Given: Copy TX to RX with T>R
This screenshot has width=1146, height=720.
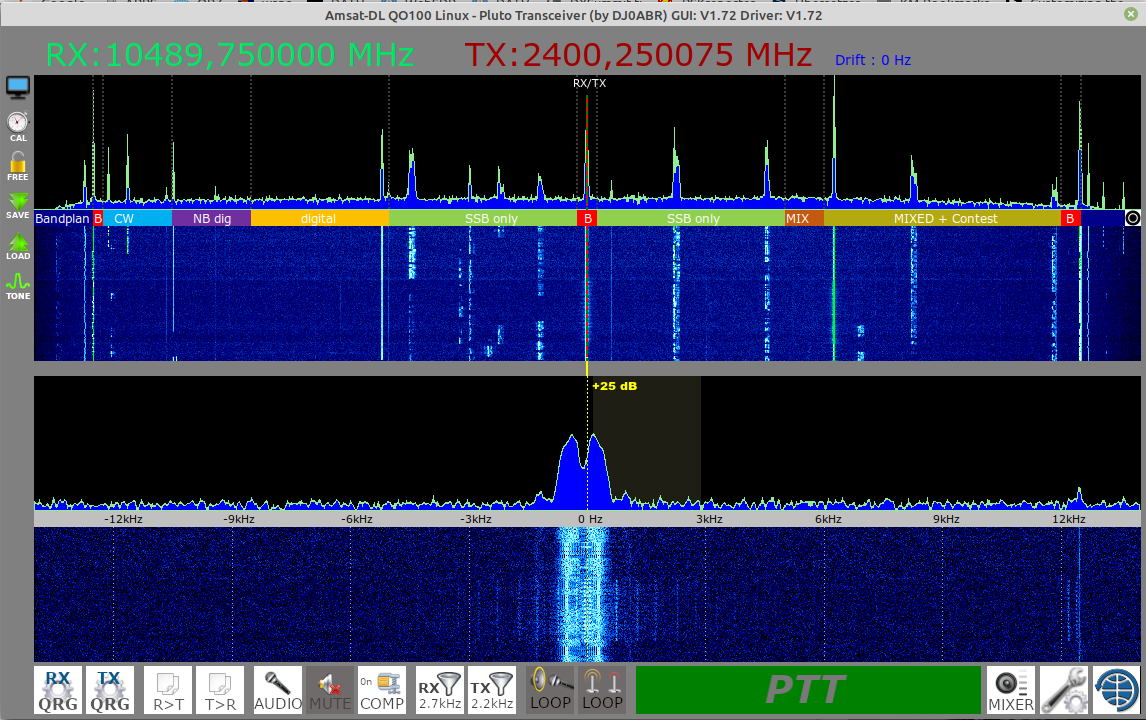Looking at the screenshot, I should pyautogui.click(x=220, y=690).
